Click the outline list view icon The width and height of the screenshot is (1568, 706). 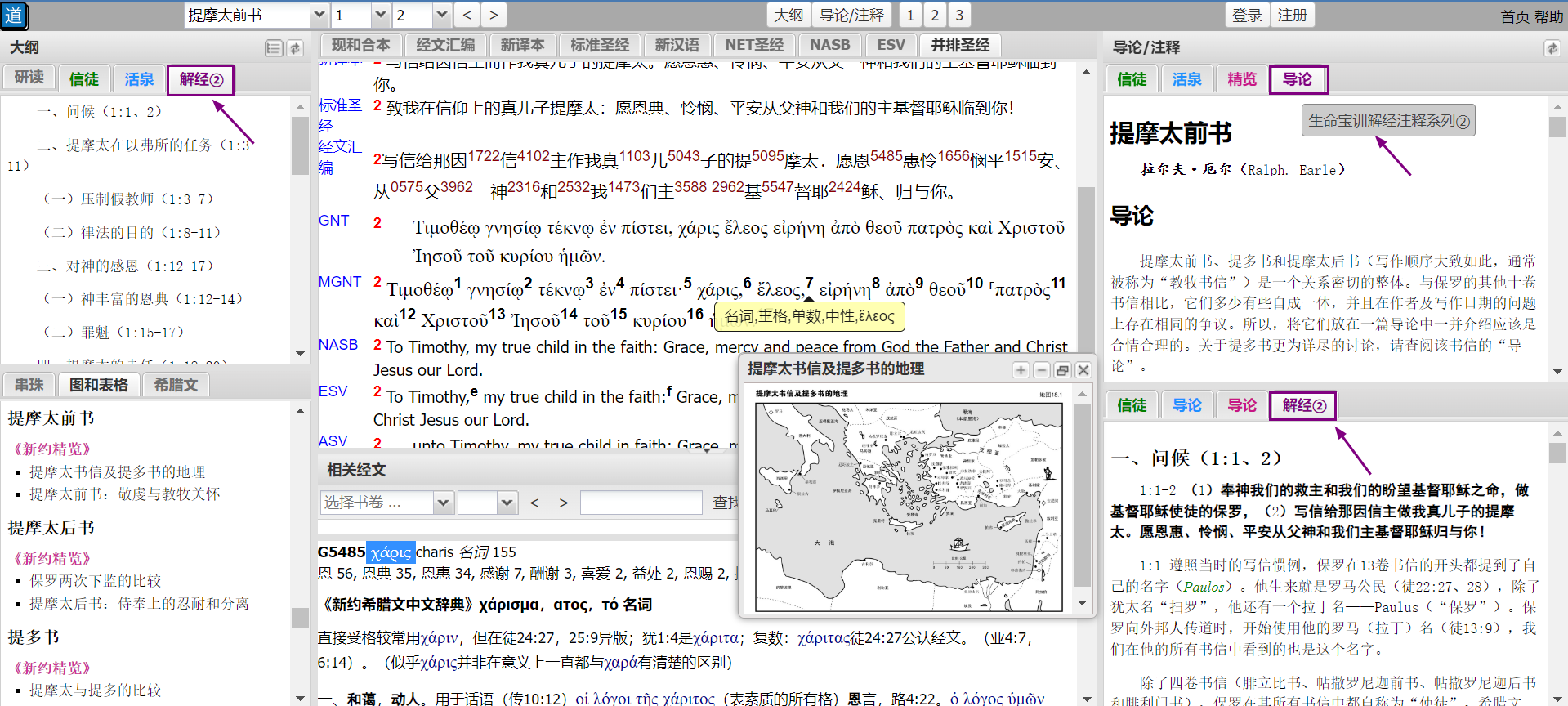coord(274,48)
